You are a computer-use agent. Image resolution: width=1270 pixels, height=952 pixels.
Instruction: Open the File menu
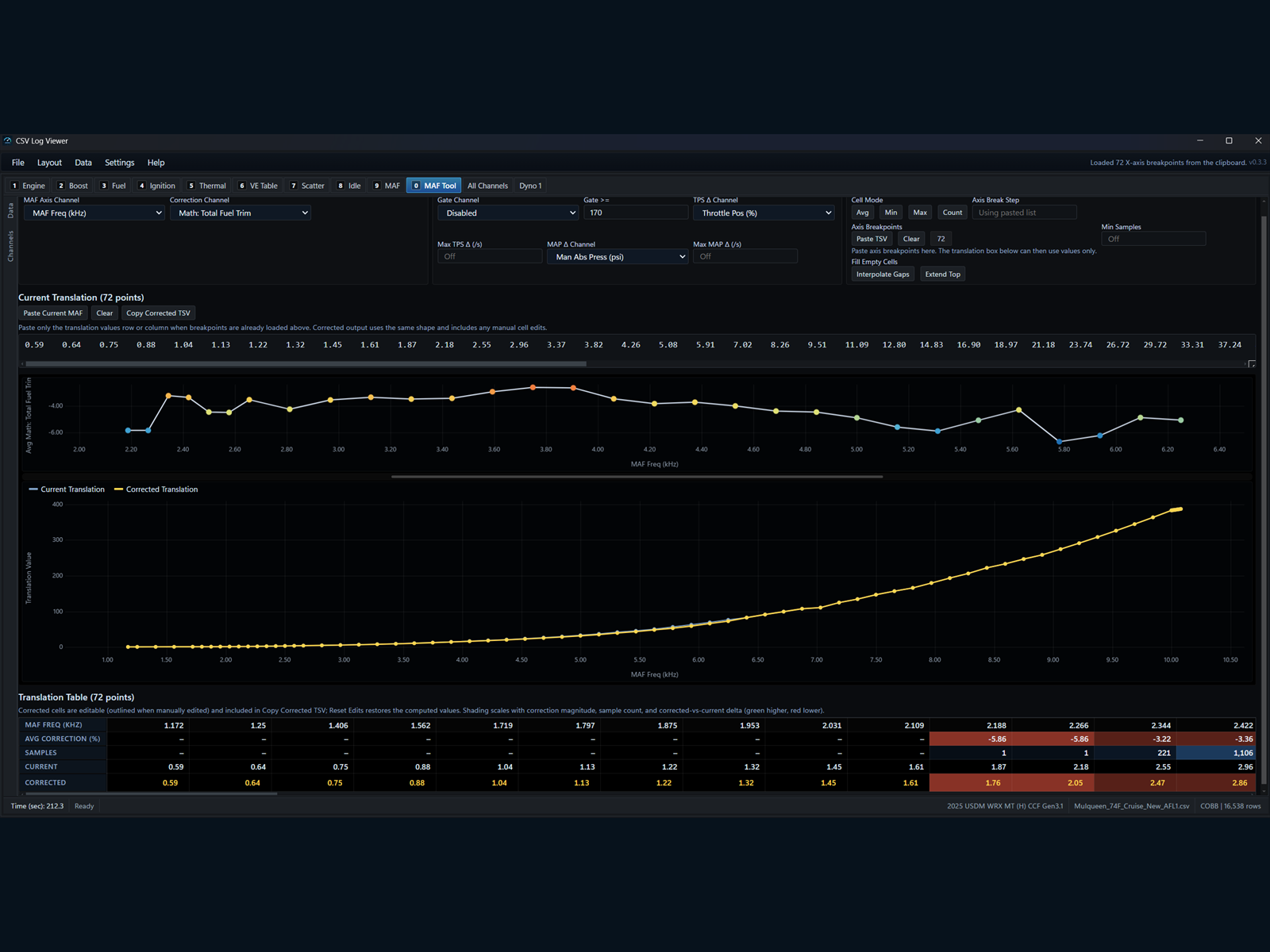click(18, 163)
